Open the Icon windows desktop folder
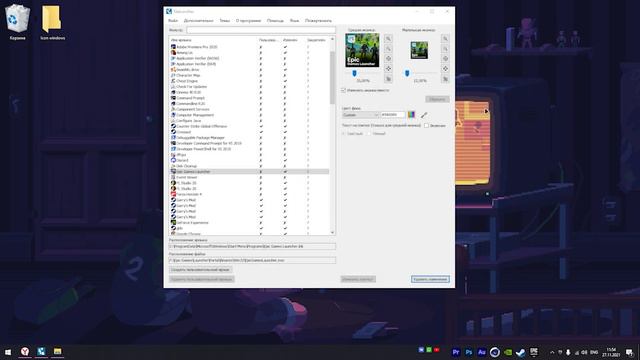The width and height of the screenshot is (640, 360). pos(52,22)
